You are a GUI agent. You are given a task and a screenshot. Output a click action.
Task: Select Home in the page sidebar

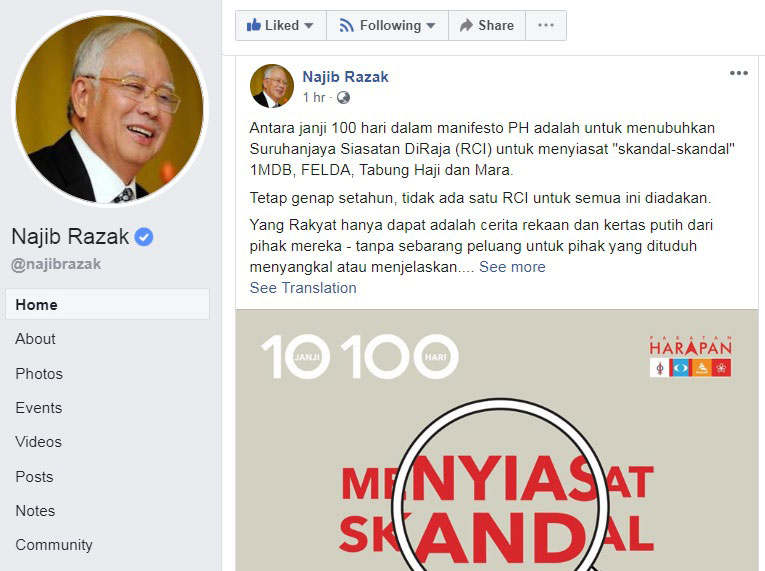point(108,304)
